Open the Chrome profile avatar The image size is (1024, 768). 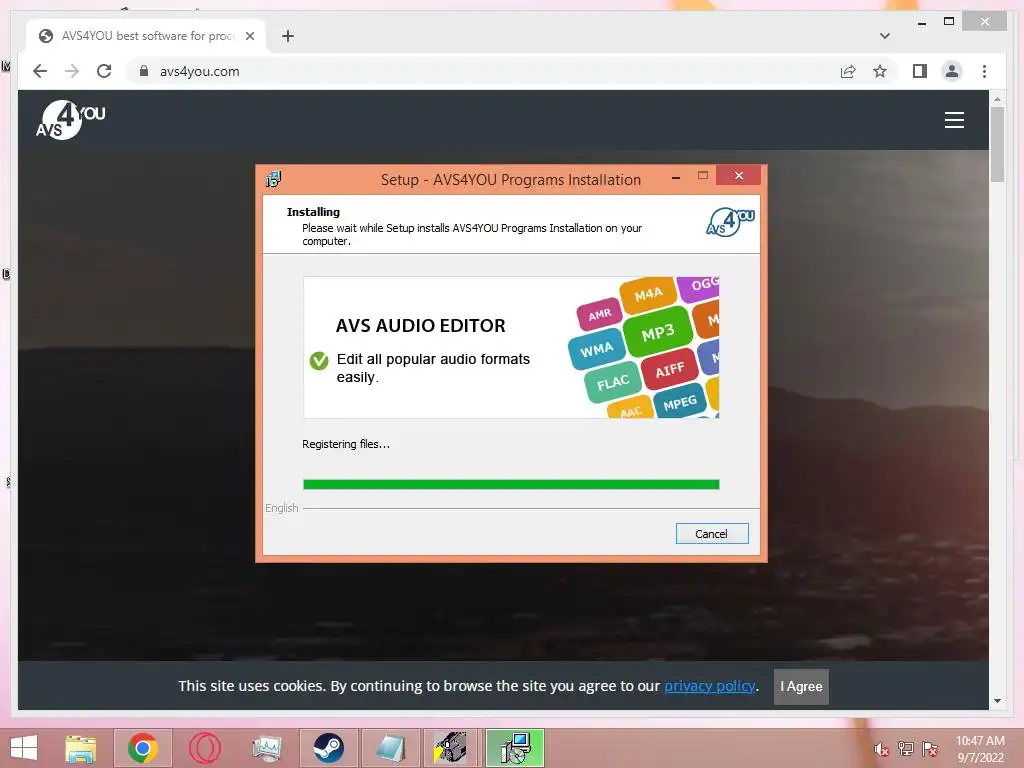[x=952, y=71]
